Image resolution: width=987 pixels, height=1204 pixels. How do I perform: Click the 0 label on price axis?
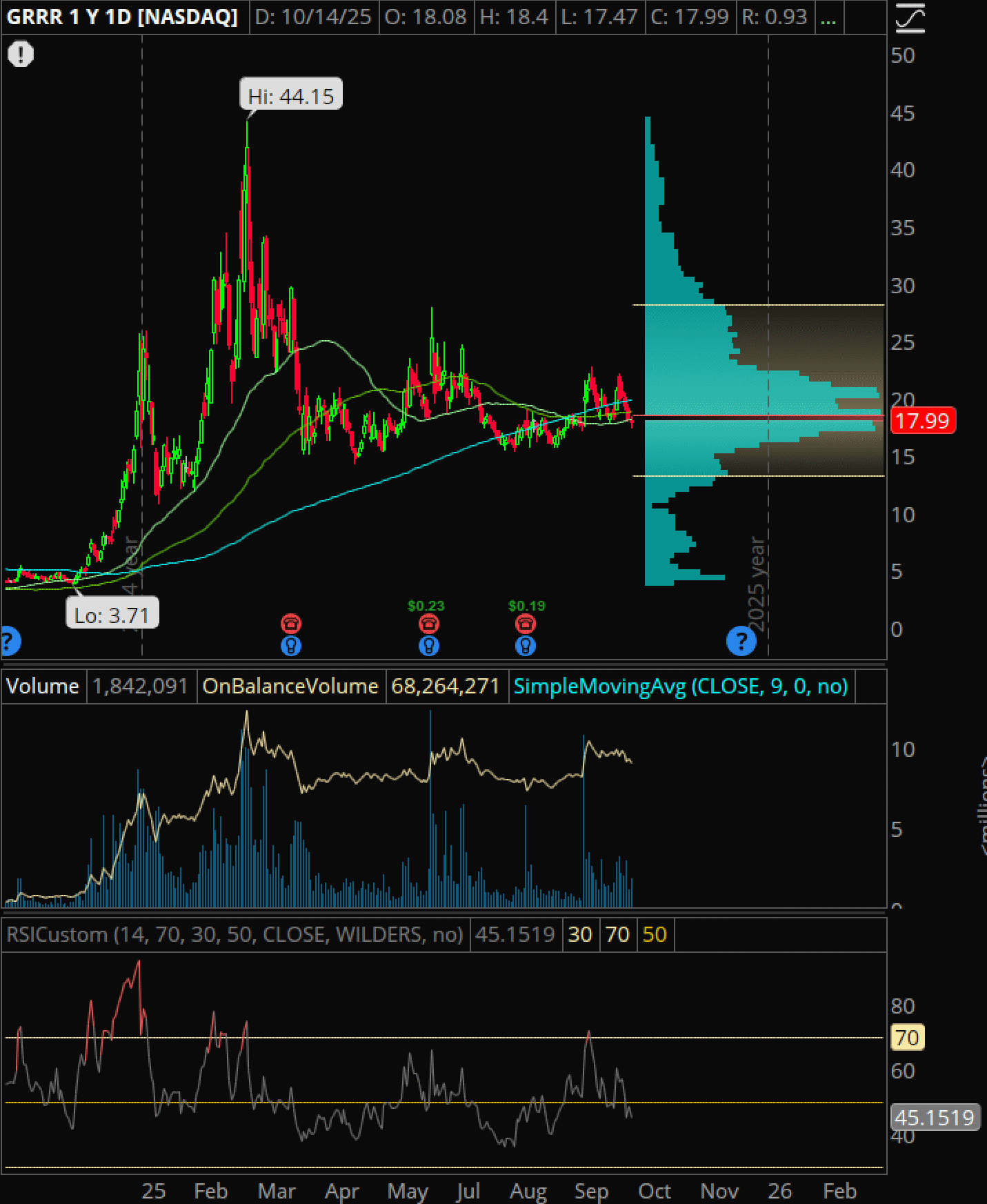coord(897,629)
